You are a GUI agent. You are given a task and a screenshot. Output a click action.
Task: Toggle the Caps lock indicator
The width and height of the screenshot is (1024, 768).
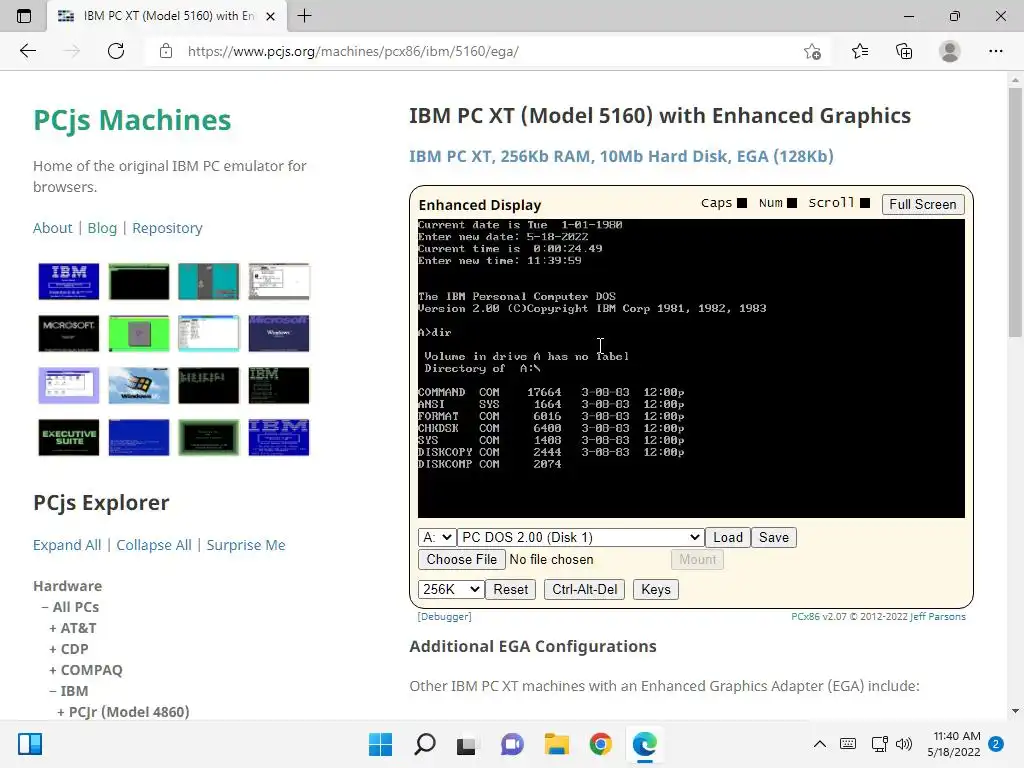tap(742, 203)
